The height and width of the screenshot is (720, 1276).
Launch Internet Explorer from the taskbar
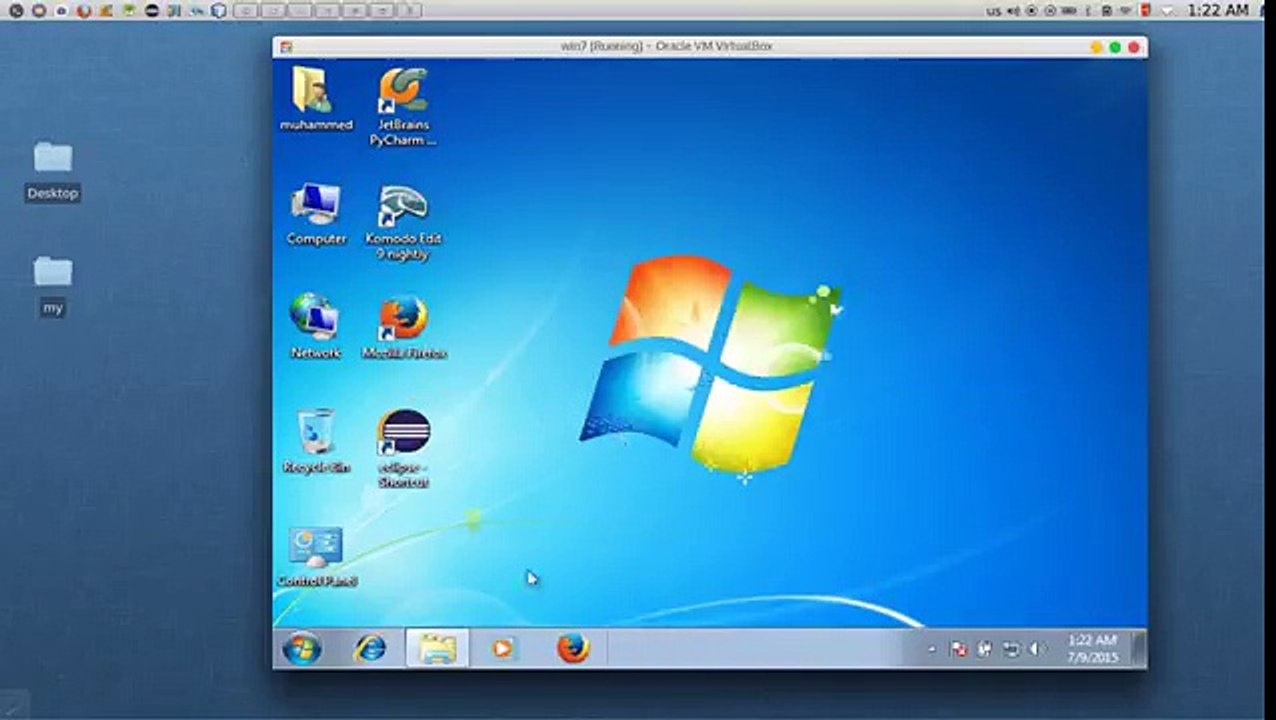[x=369, y=649]
